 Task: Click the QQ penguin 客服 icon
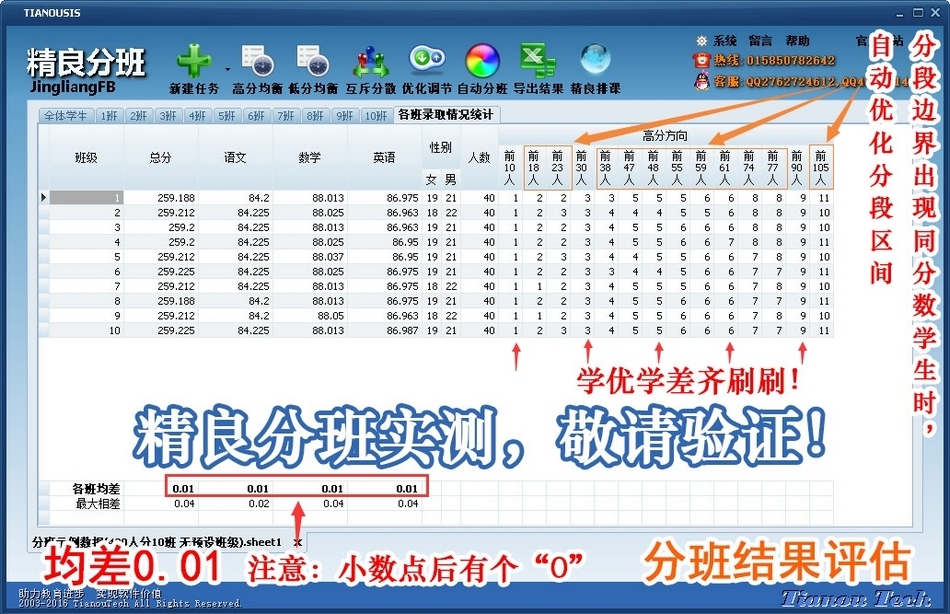click(x=700, y=79)
